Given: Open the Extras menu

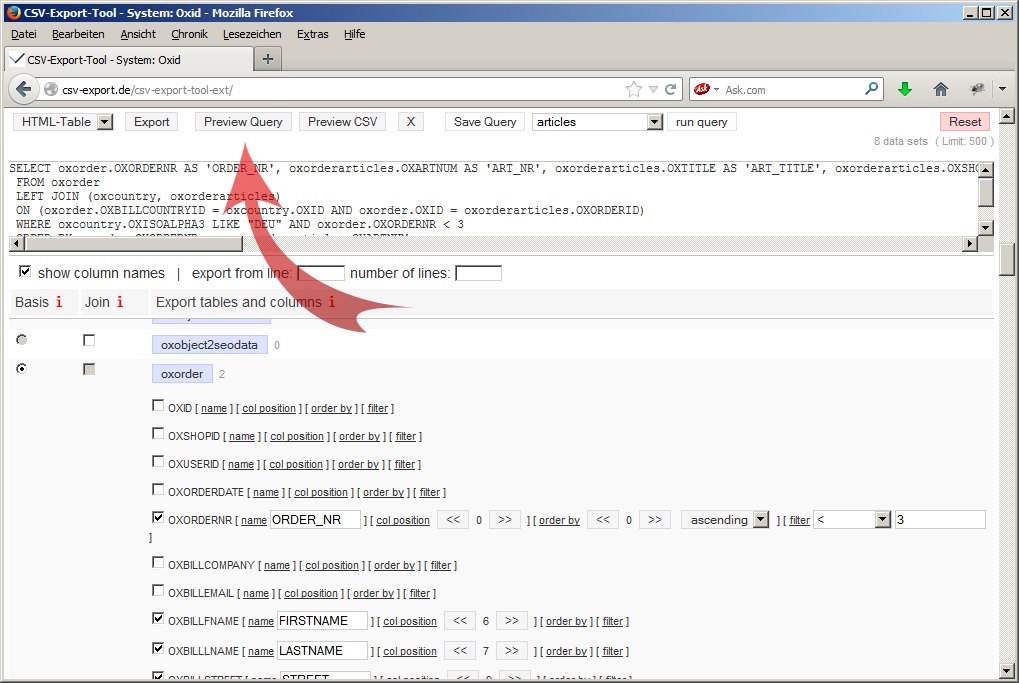Looking at the screenshot, I should tap(313, 34).
